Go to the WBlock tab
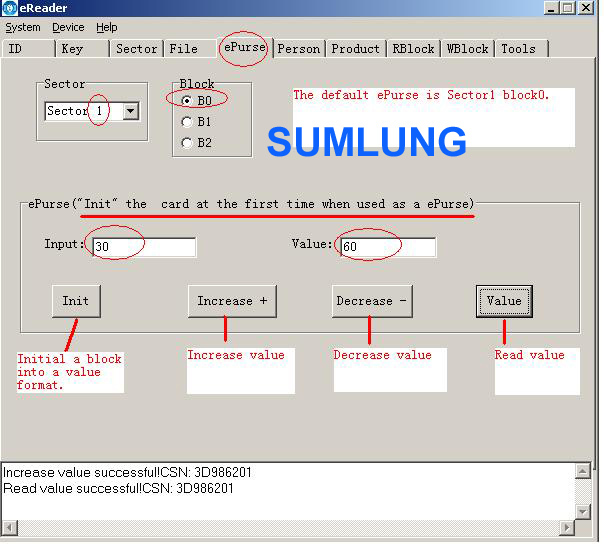604x559 pixels. 467,49
